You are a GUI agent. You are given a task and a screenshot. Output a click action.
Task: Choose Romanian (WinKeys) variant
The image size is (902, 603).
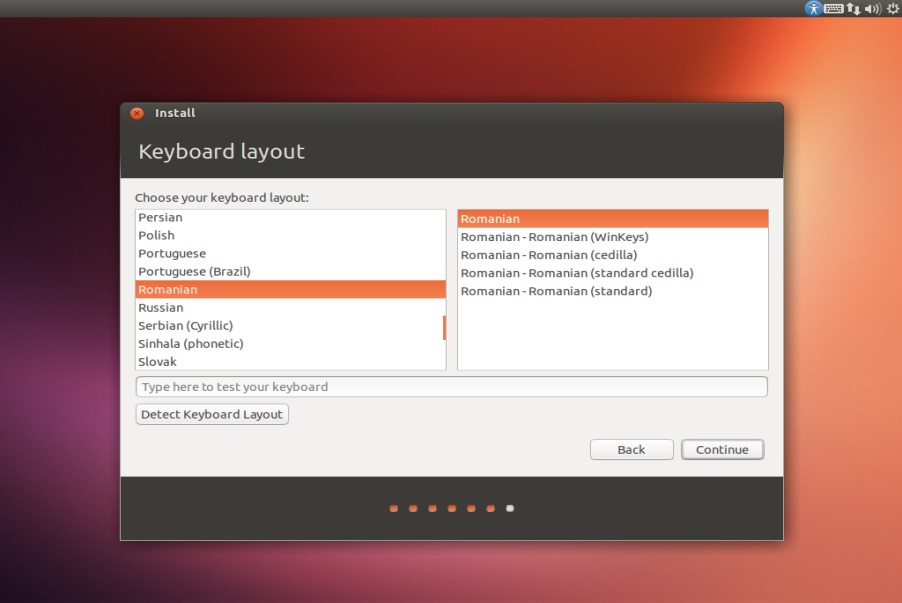[554, 237]
